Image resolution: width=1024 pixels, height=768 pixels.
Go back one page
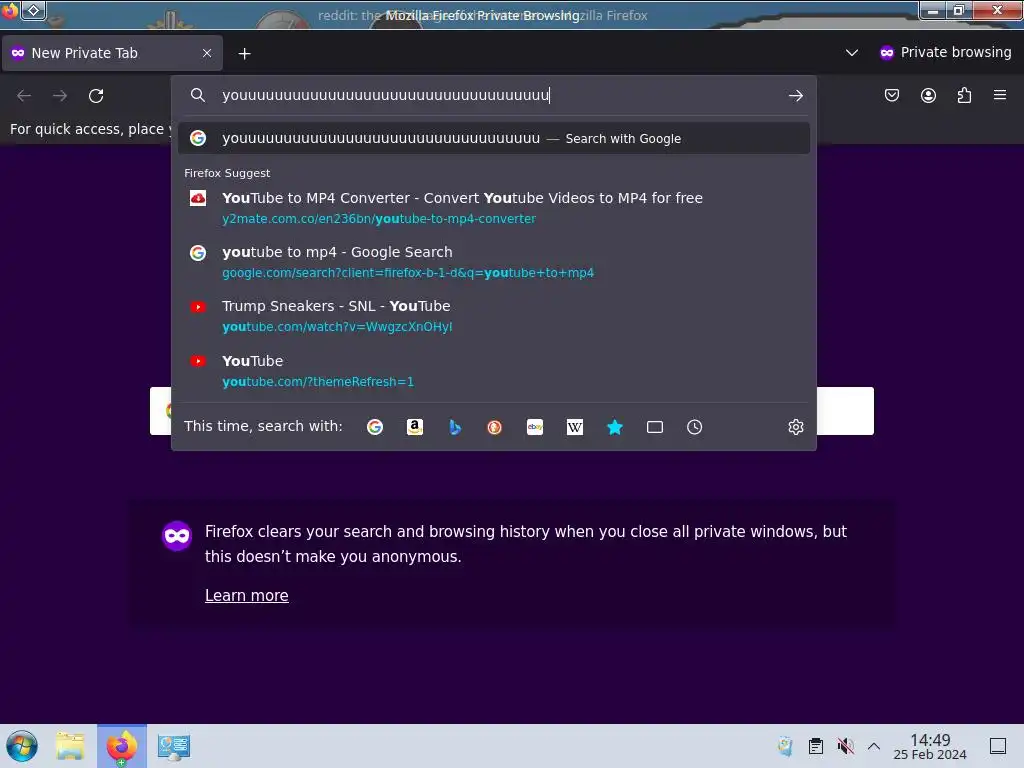(24, 96)
